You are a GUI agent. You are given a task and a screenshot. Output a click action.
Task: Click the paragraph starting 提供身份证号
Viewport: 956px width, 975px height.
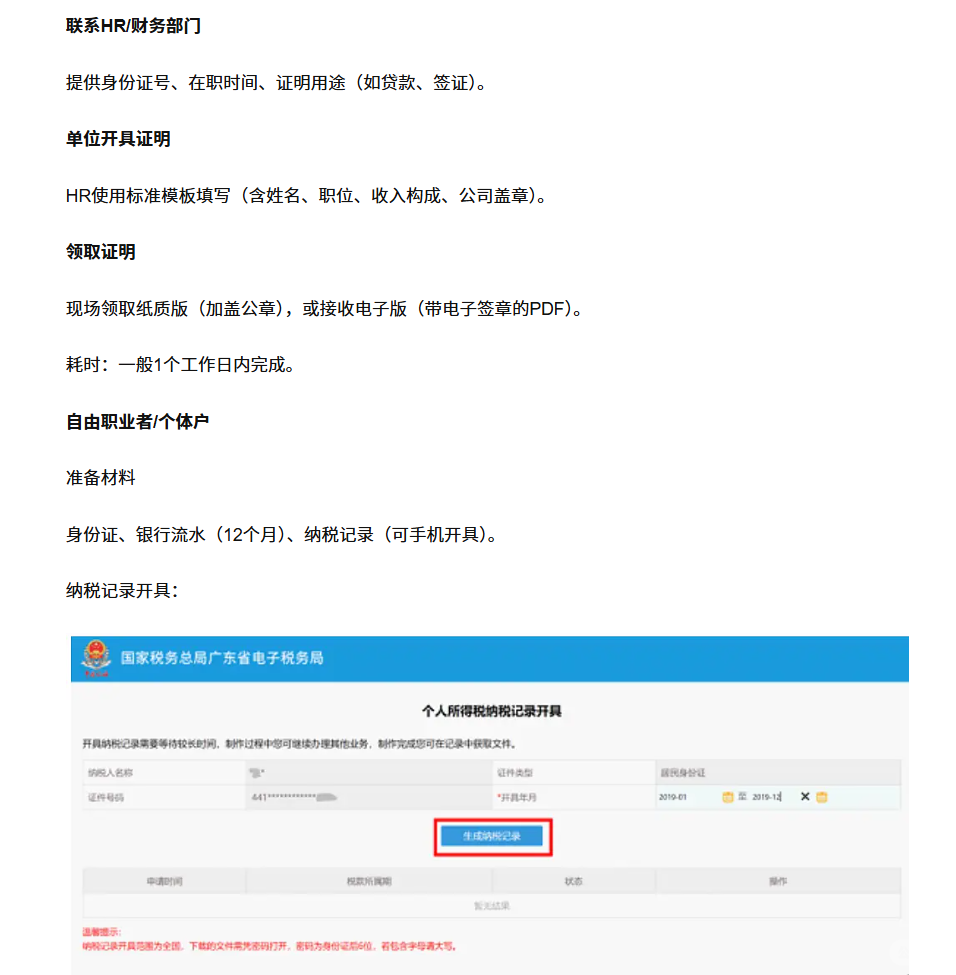coord(277,82)
